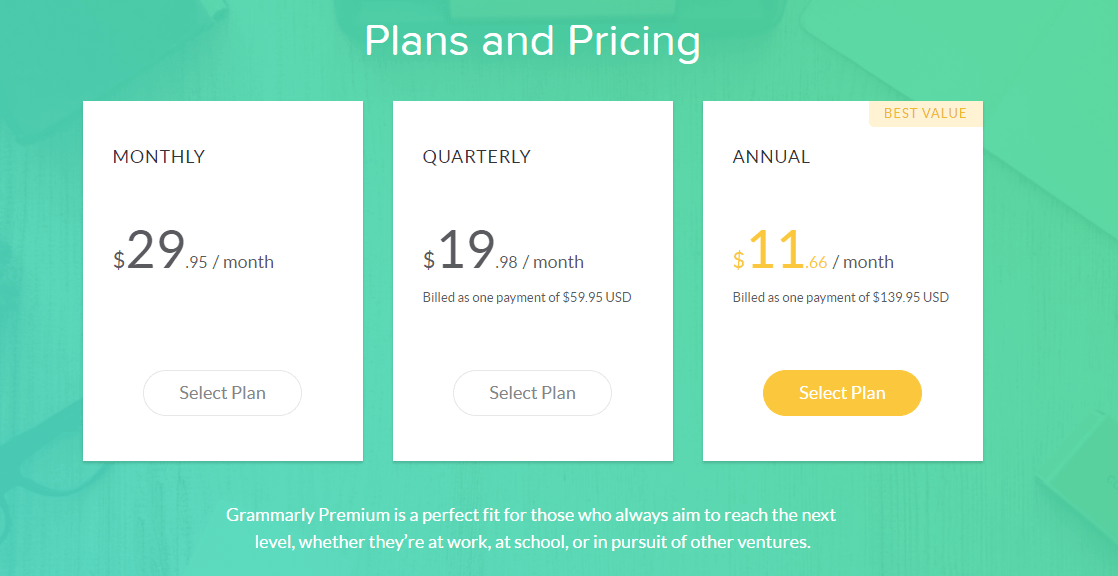This screenshot has height=576, width=1118.
Task: Click the QUARTERLY plan heading
Action: tap(477, 157)
